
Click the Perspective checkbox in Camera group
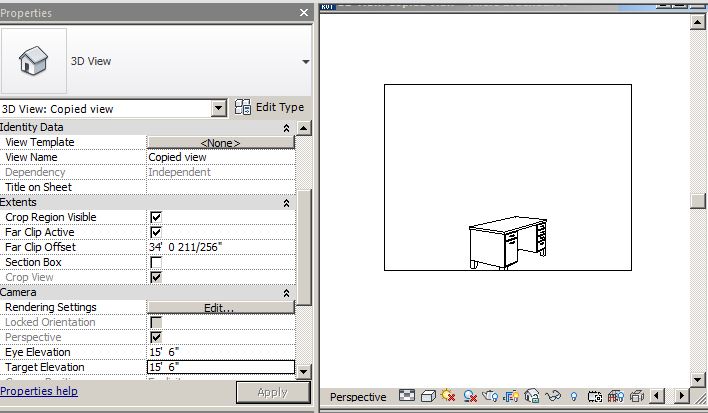pyautogui.click(x=156, y=337)
